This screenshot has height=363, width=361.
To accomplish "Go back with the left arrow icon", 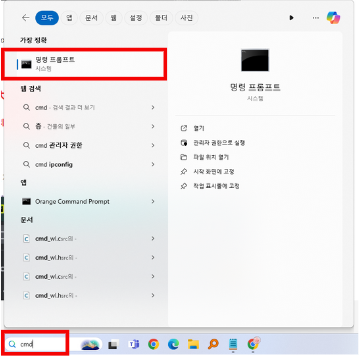I will point(25,18).
